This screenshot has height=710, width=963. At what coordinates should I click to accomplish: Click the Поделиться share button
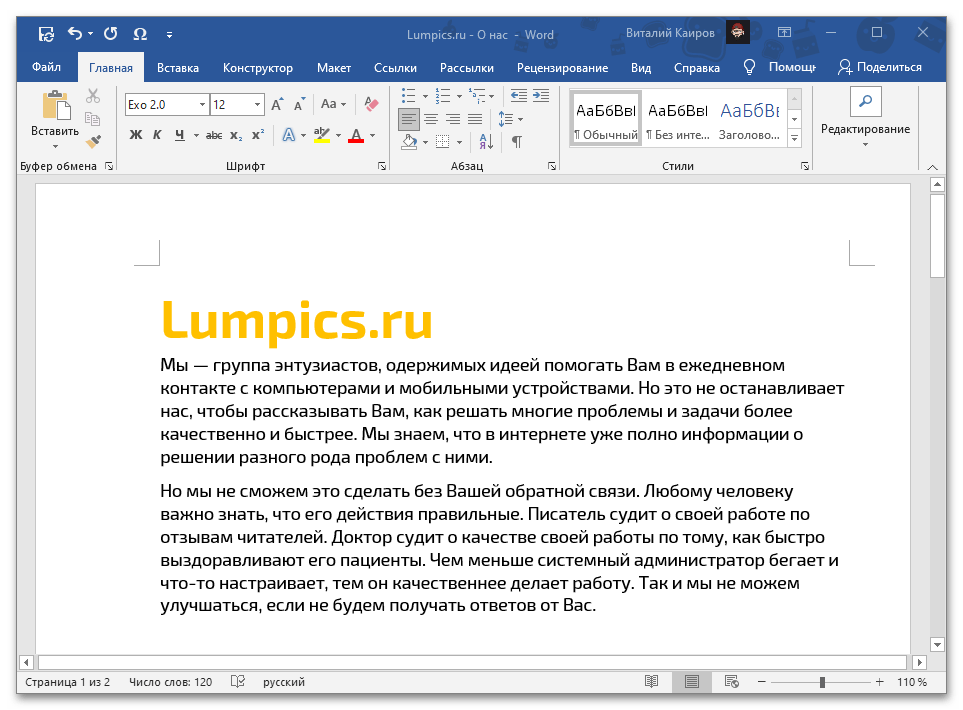pos(880,67)
